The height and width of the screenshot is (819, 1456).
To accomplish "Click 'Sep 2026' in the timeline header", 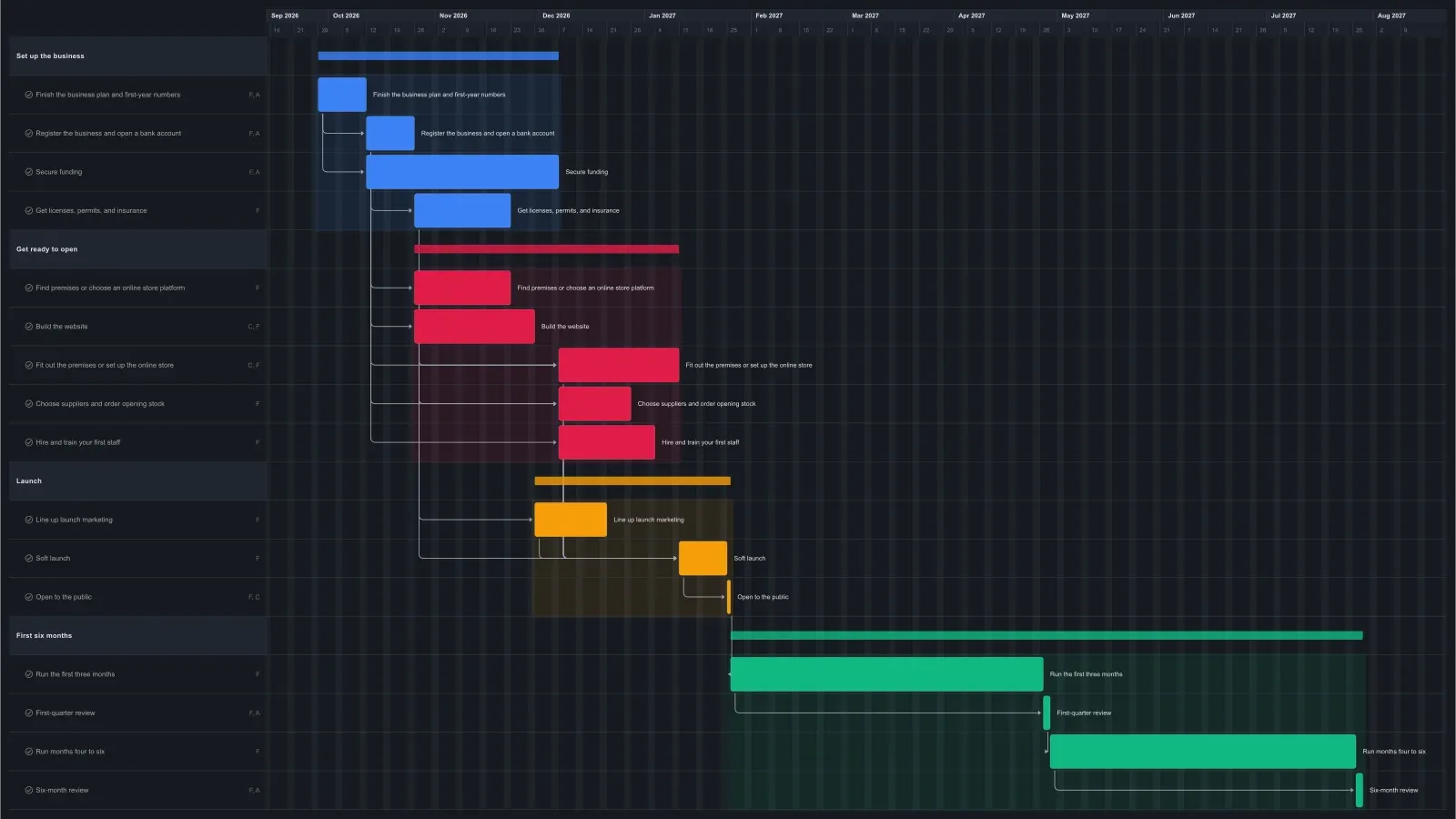I will click(285, 15).
